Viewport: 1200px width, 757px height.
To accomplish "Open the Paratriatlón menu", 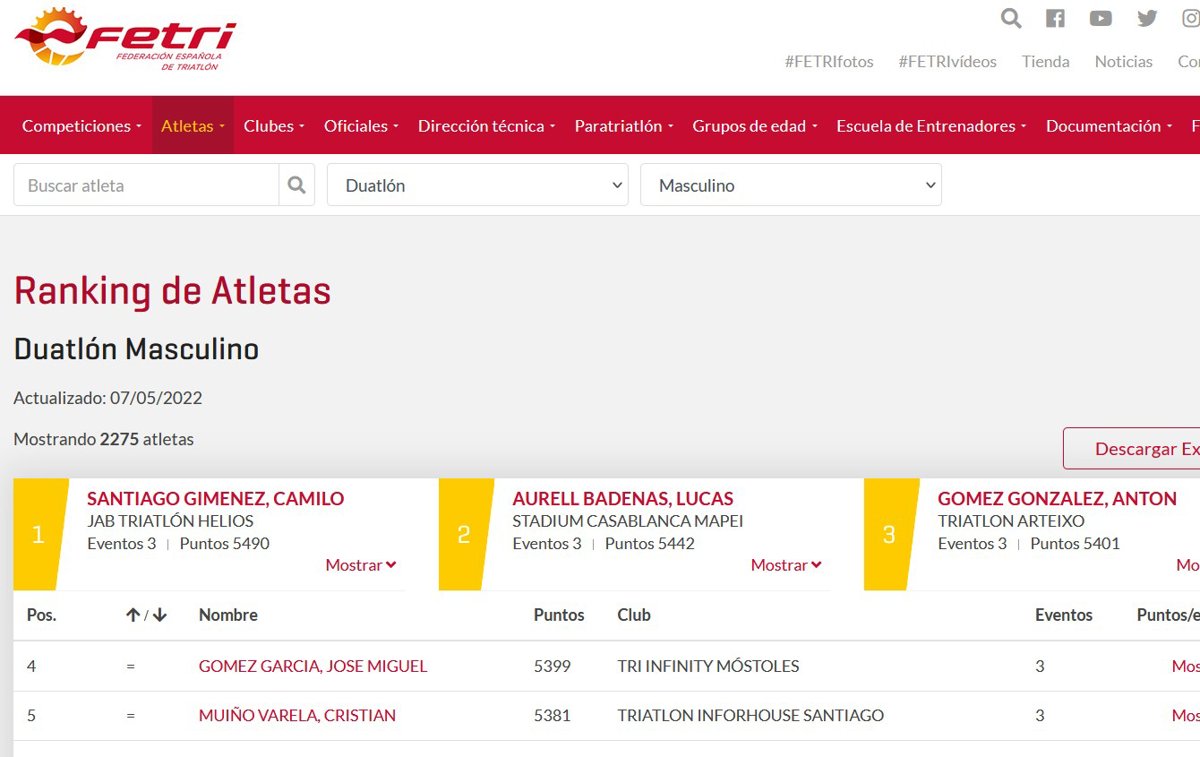I will coord(623,126).
